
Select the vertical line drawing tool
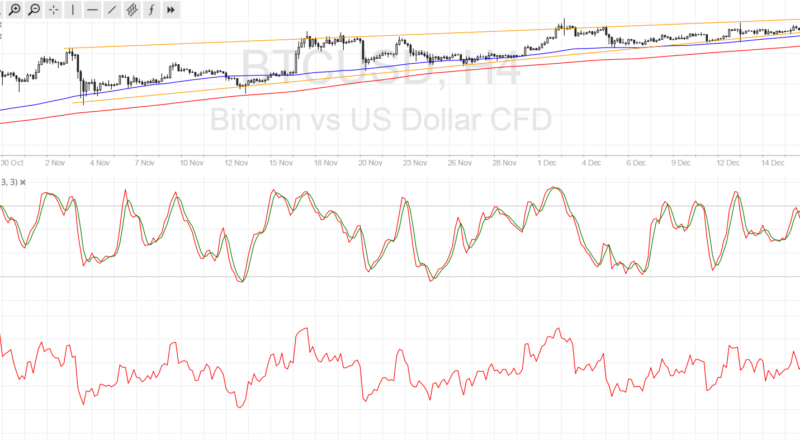pyautogui.click(x=73, y=10)
